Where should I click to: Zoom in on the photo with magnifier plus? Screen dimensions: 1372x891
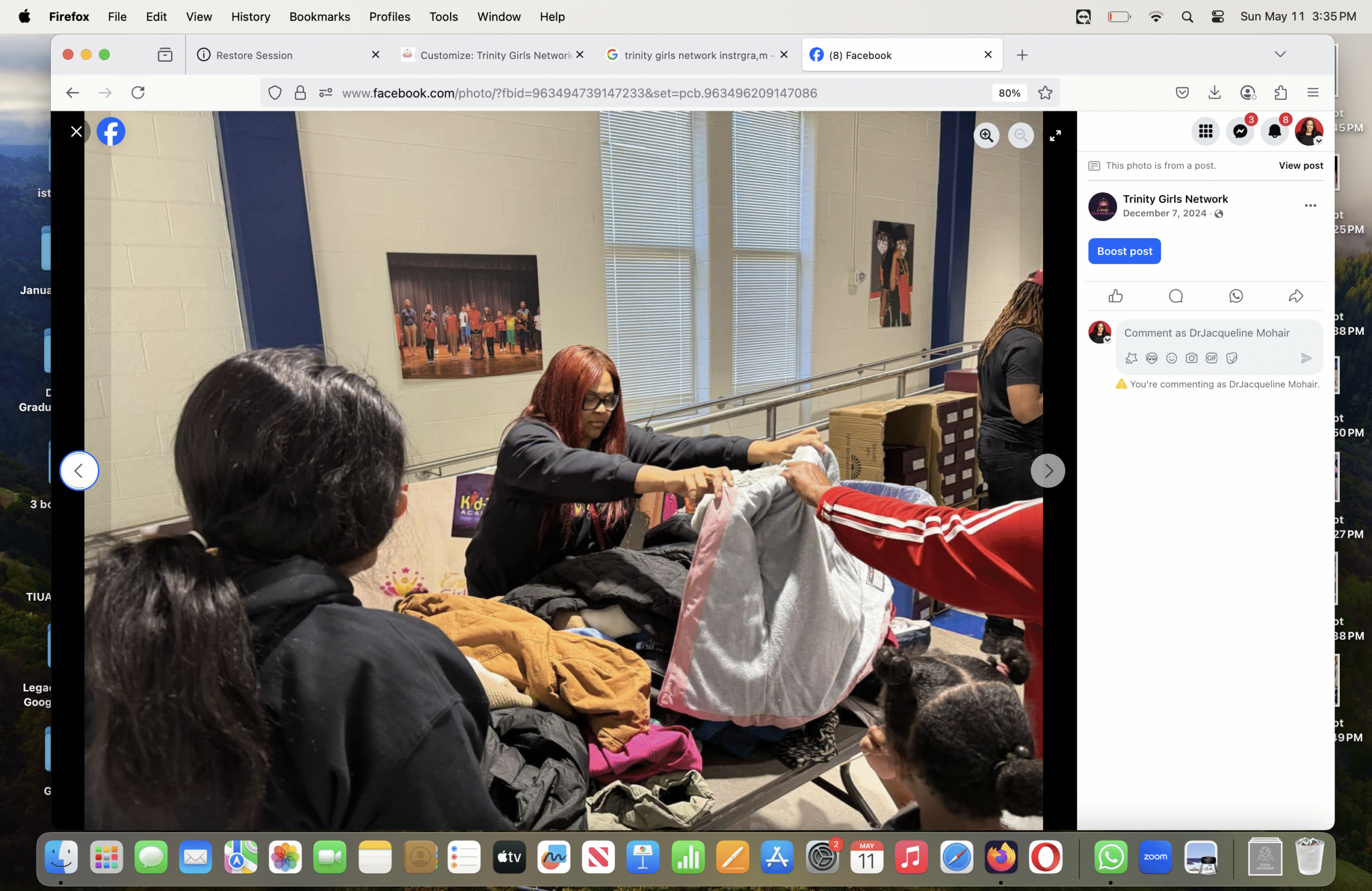click(x=986, y=136)
